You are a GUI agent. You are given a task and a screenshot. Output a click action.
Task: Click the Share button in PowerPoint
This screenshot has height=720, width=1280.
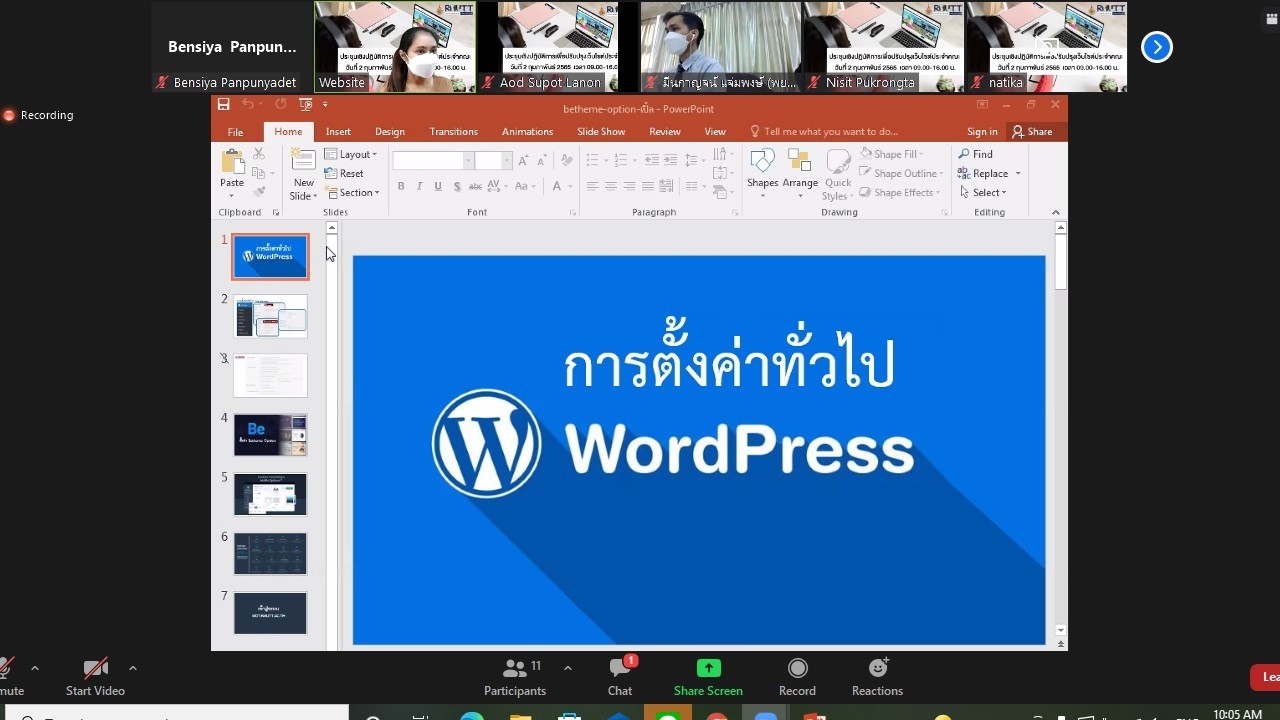1032,132
